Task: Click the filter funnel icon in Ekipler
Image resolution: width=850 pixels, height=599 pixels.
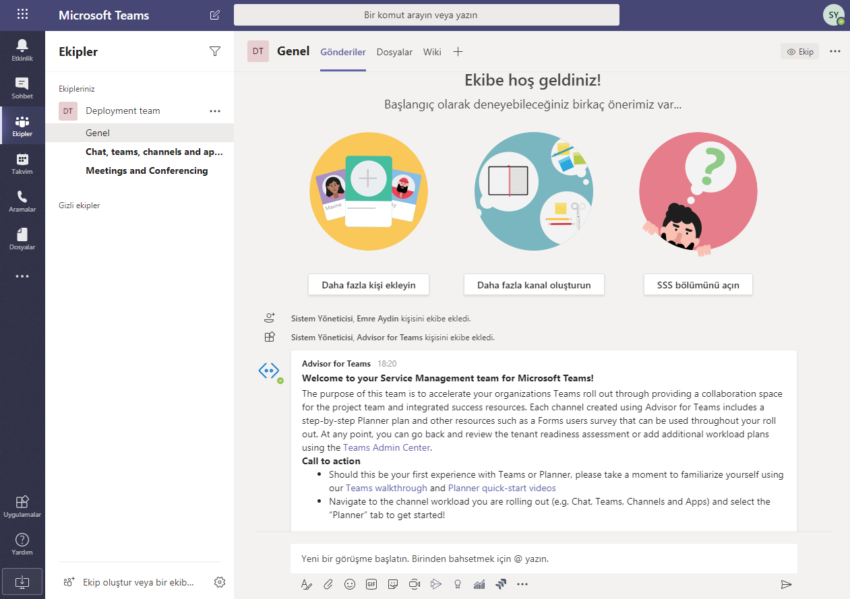Action: pos(214,51)
